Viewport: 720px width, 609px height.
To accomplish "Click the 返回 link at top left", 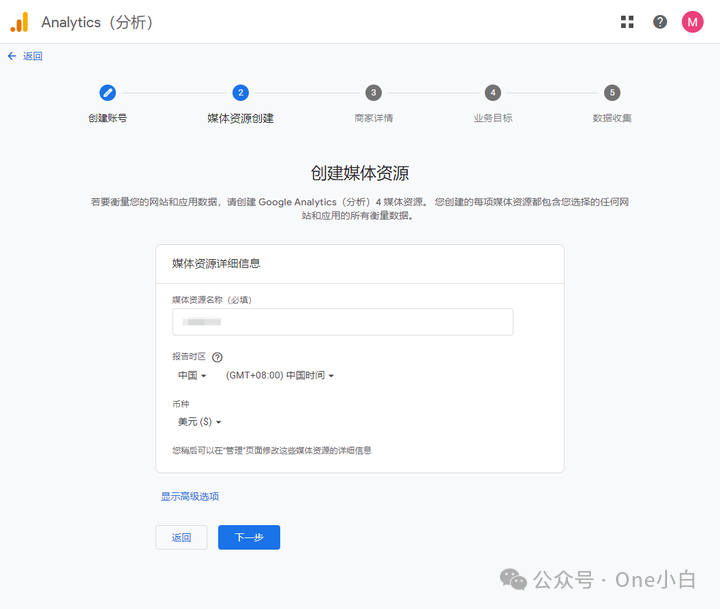I will (33, 56).
